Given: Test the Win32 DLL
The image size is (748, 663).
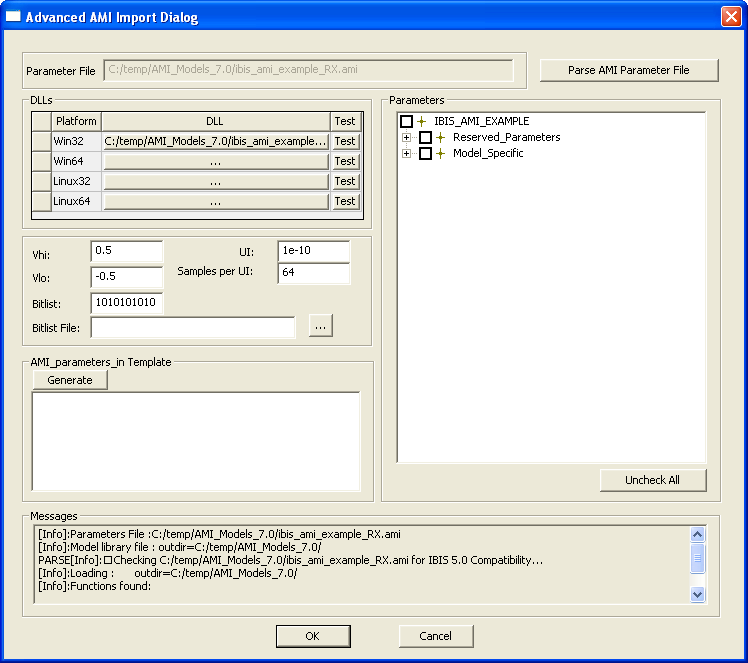Looking at the screenshot, I should pyautogui.click(x=345, y=141).
